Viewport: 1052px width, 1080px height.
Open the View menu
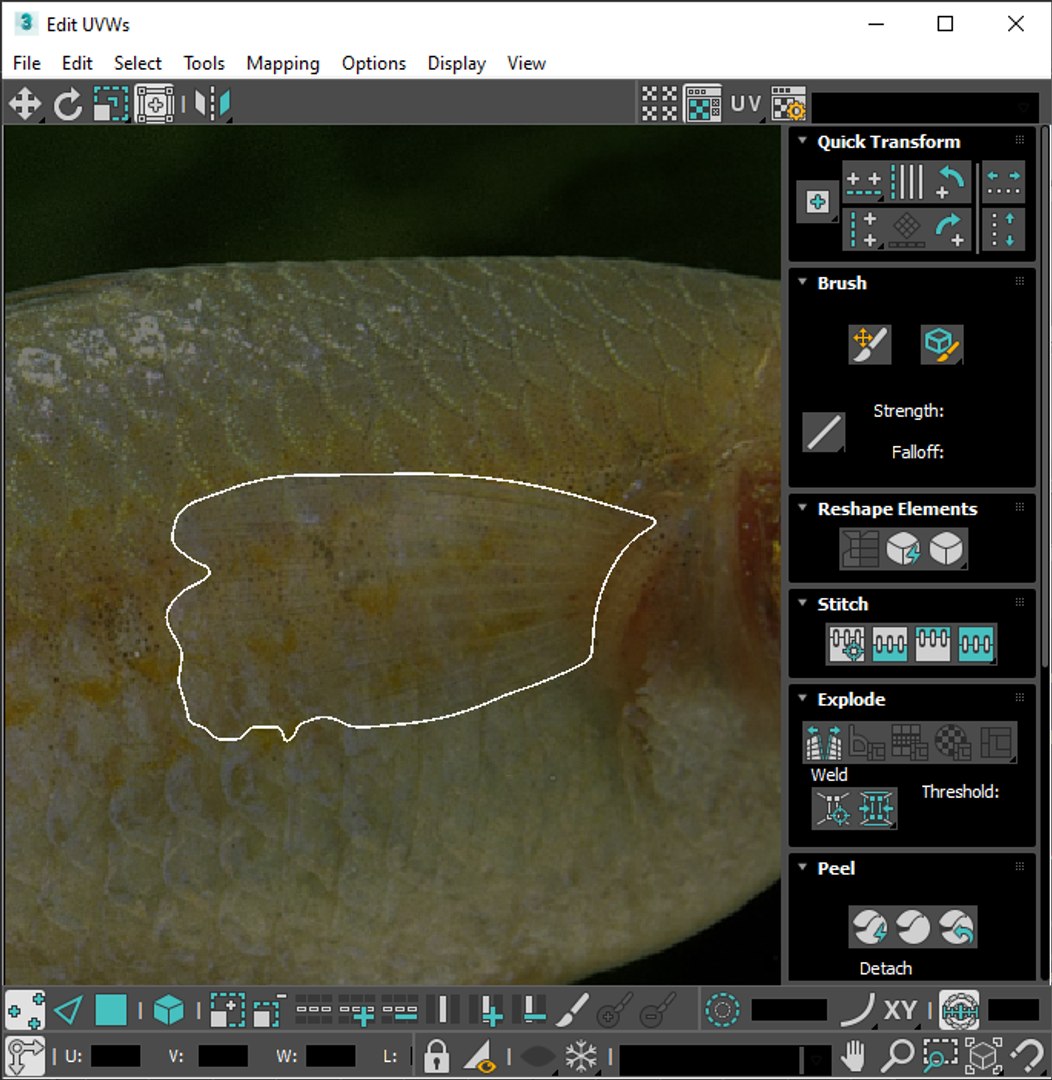click(x=527, y=63)
